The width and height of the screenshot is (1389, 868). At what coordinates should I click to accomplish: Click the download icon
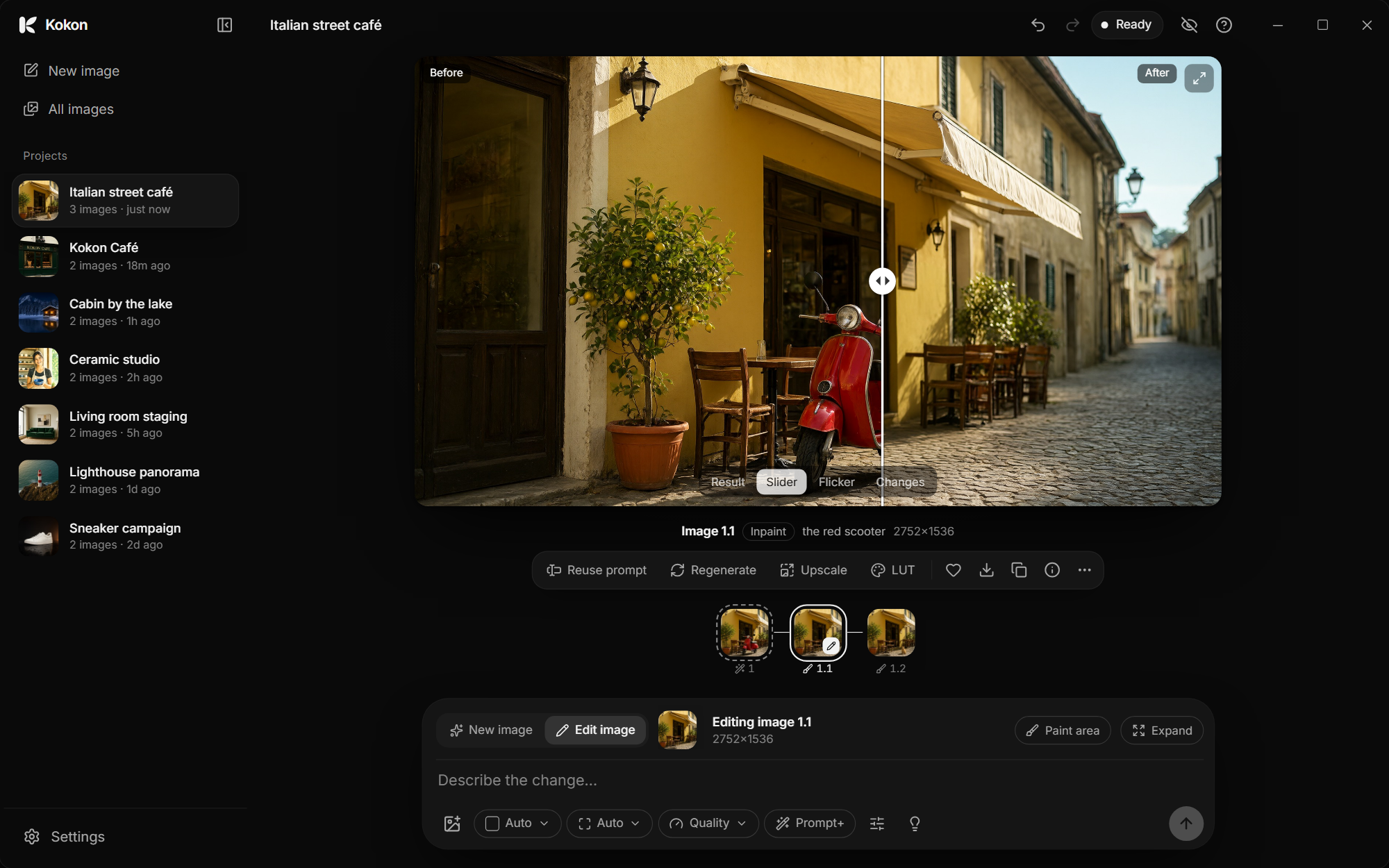tap(986, 570)
